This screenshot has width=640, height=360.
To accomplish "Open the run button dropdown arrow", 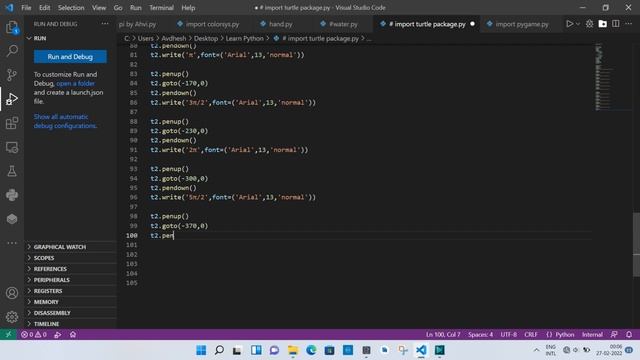I will click(x=578, y=24).
